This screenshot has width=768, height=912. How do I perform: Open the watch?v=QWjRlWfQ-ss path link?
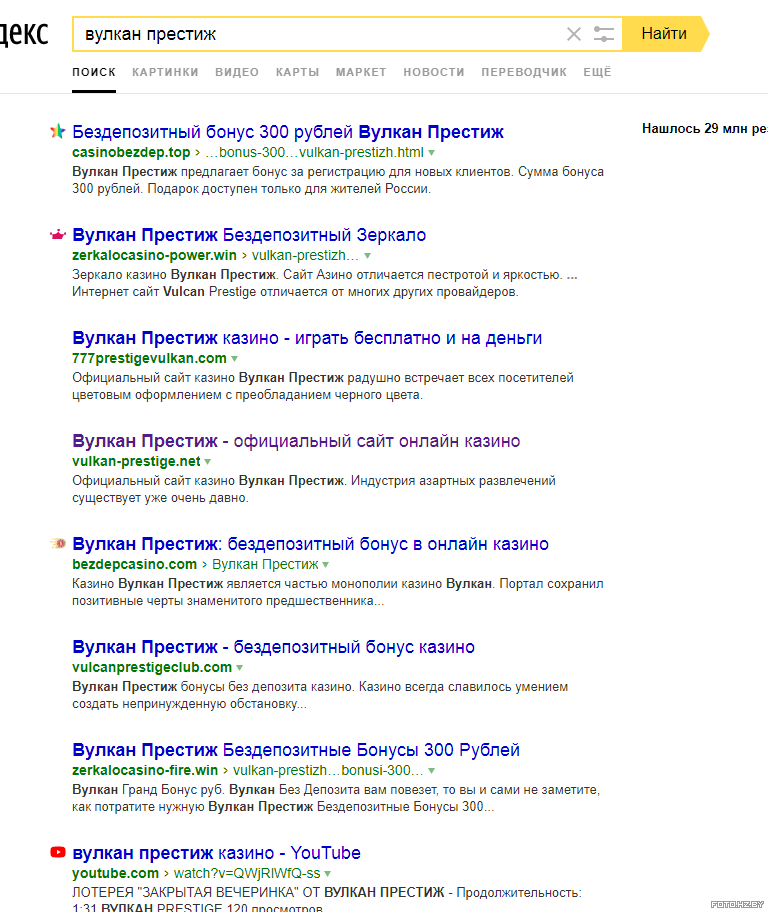pos(247,873)
